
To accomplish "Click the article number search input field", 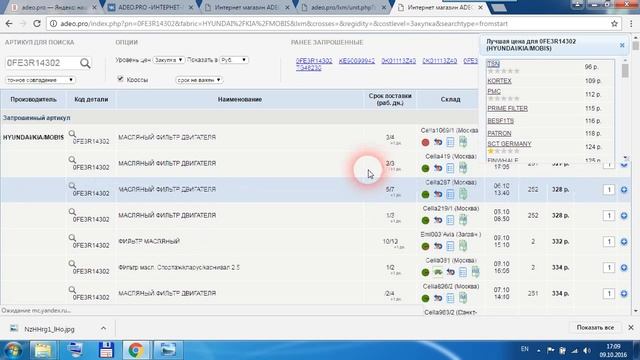I will click(42, 63).
